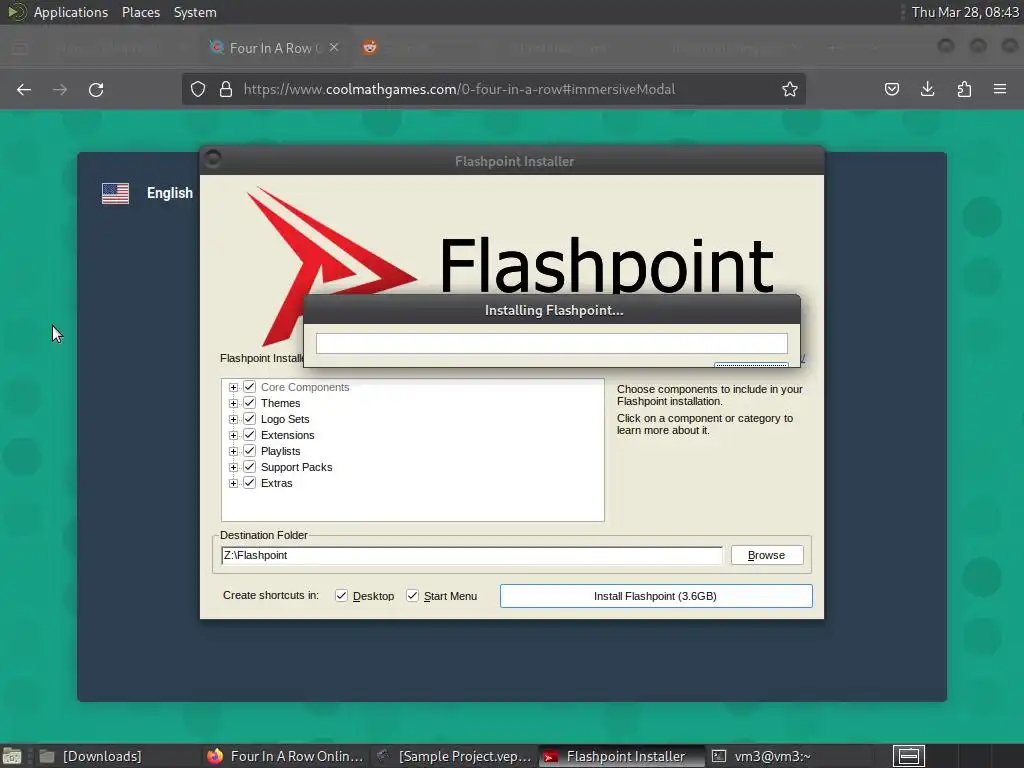Image resolution: width=1024 pixels, height=768 pixels.
Task: Expand the Extensions tree node
Action: (233, 435)
